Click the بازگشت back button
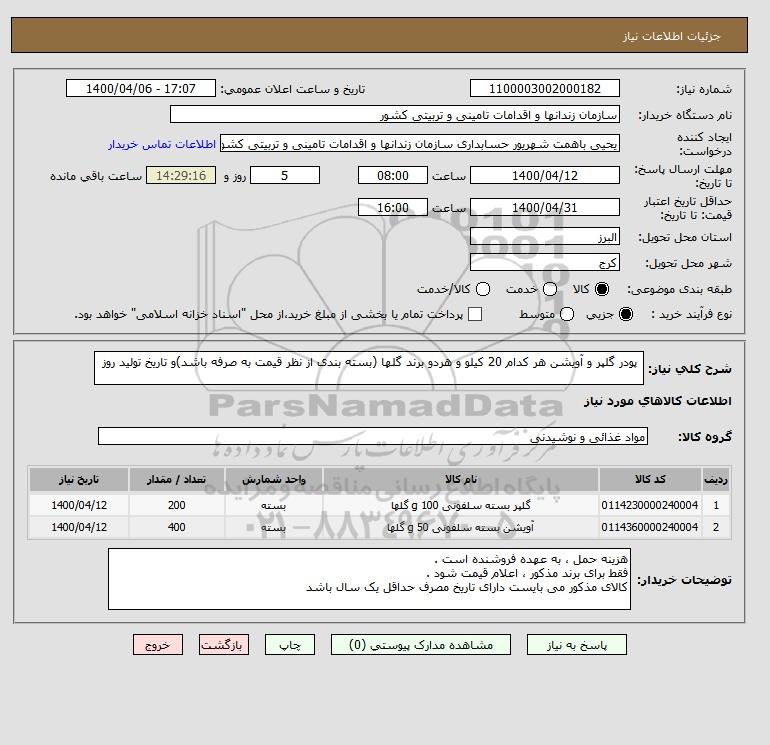This screenshot has height=745, width=770. coord(224,645)
